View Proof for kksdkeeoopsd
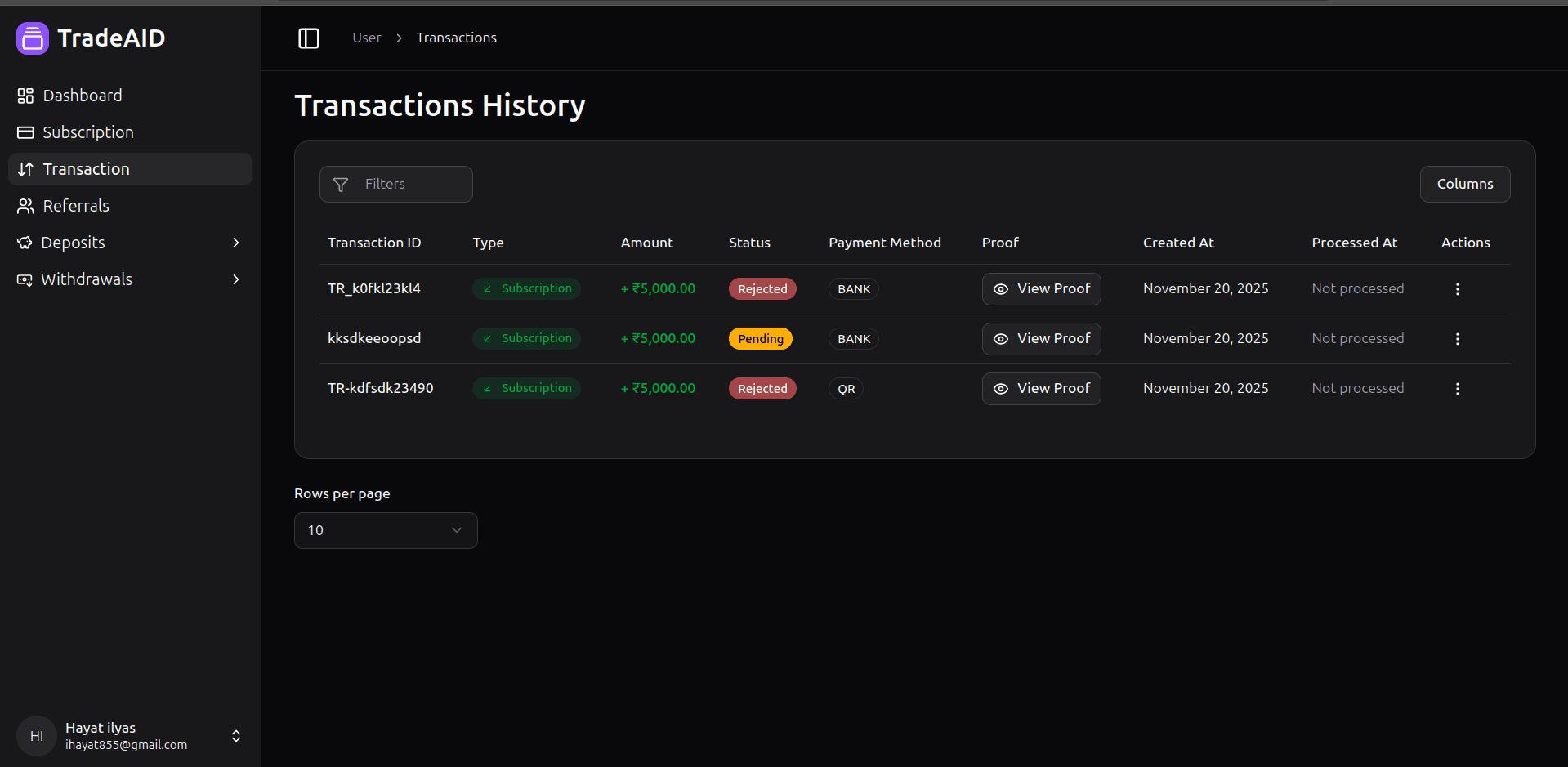The width and height of the screenshot is (1568, 767). pos(1042,339)
